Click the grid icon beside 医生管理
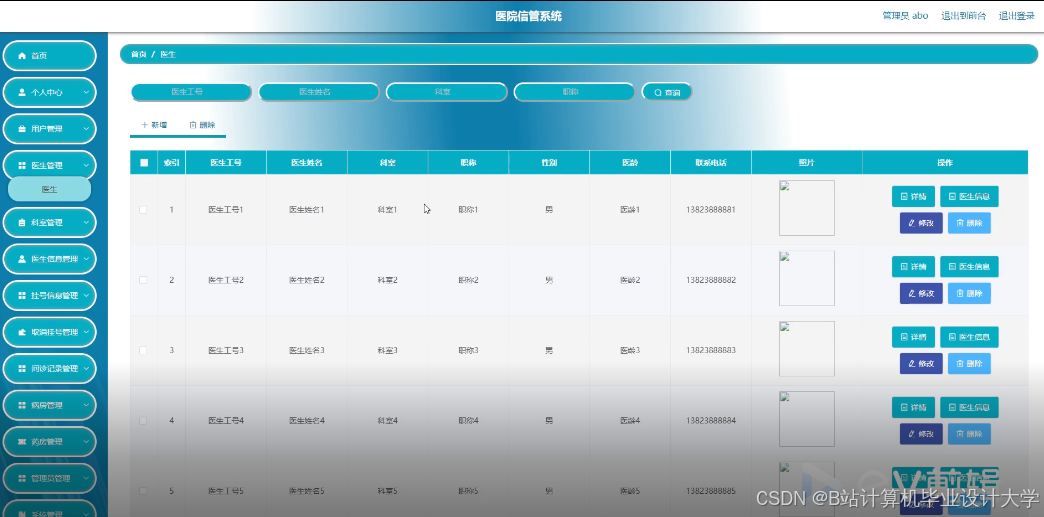 [x=21, y=166]
